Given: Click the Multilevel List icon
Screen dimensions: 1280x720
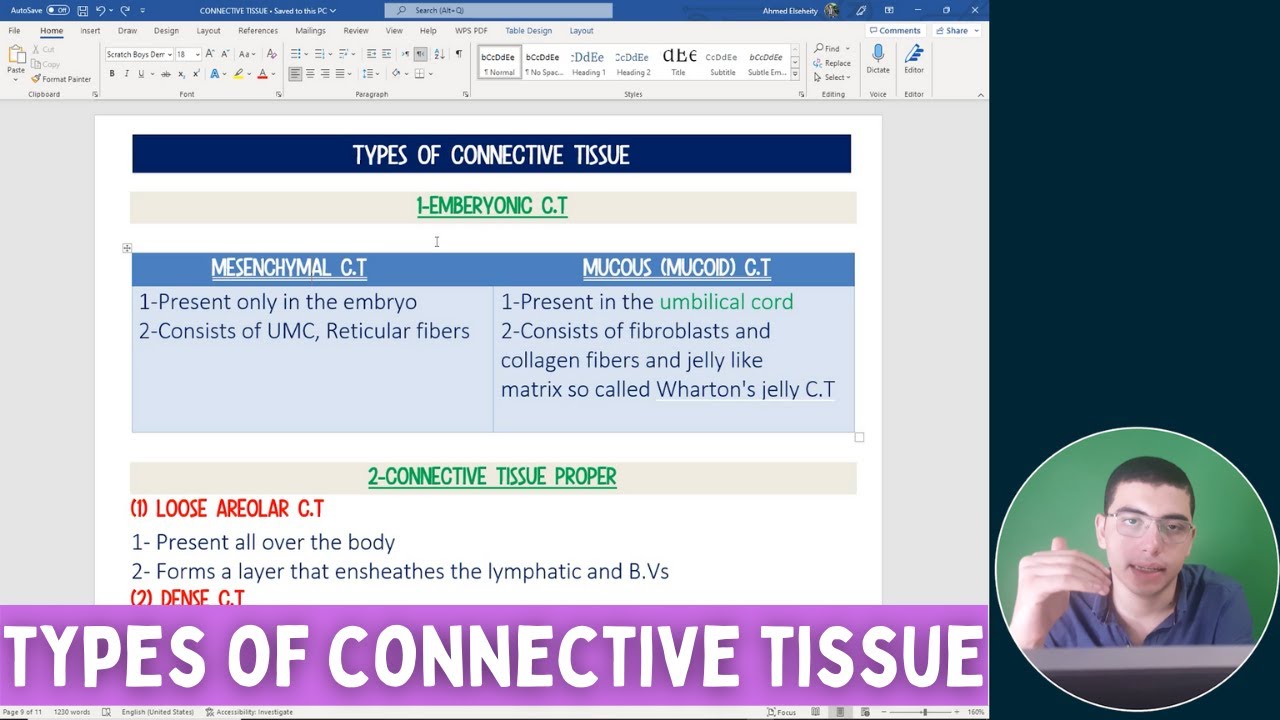Looking at the screenshot, I should 344,54.
